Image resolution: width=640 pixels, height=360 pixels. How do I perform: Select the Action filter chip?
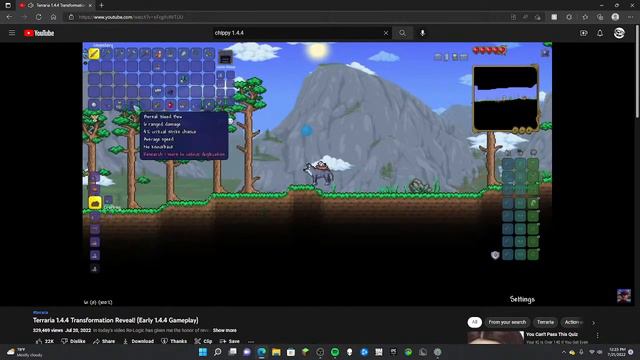[x=573, y=322]
